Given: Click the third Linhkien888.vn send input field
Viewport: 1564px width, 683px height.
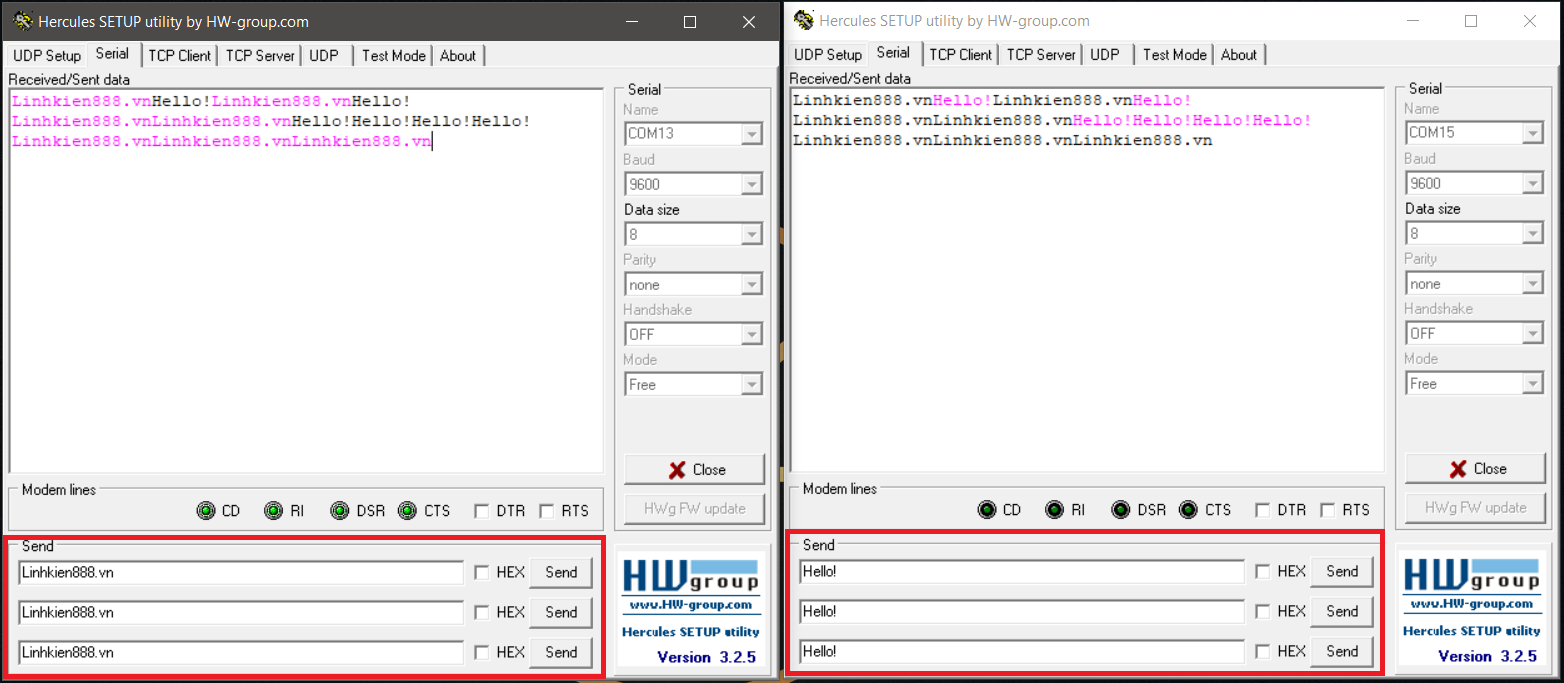Looking at the screenshot, I should (x=241, y=653).
